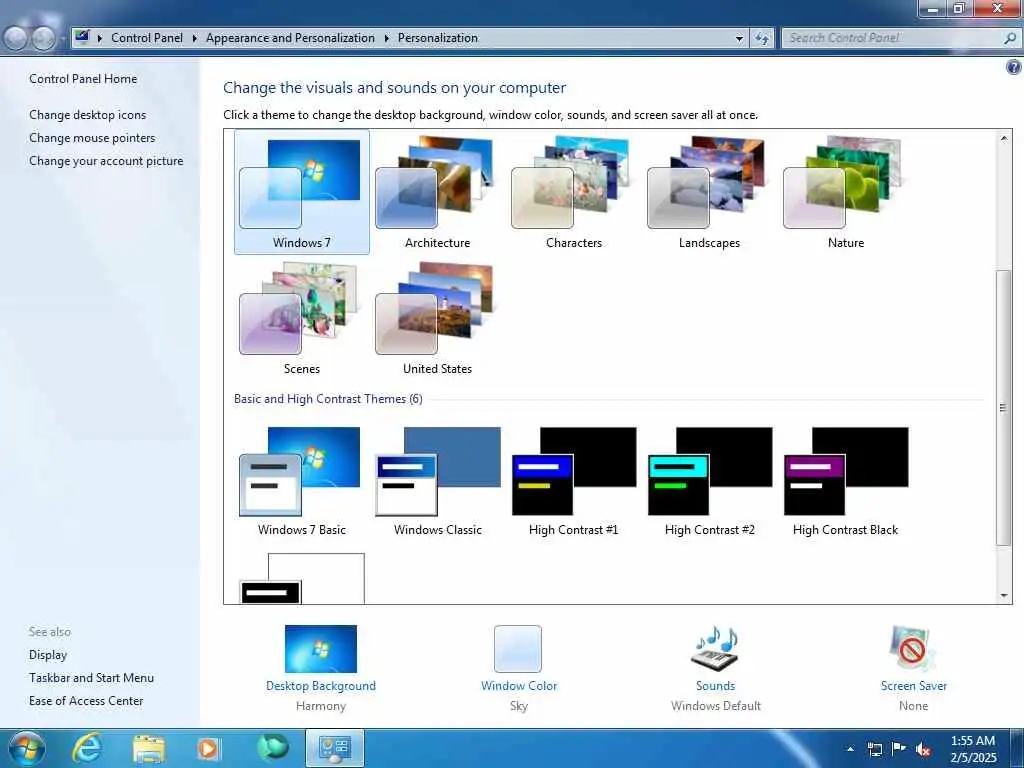Click Basic and High Contrast Themes header
The width and height of the screenshot is (1024, 768).
coord(328,399)
